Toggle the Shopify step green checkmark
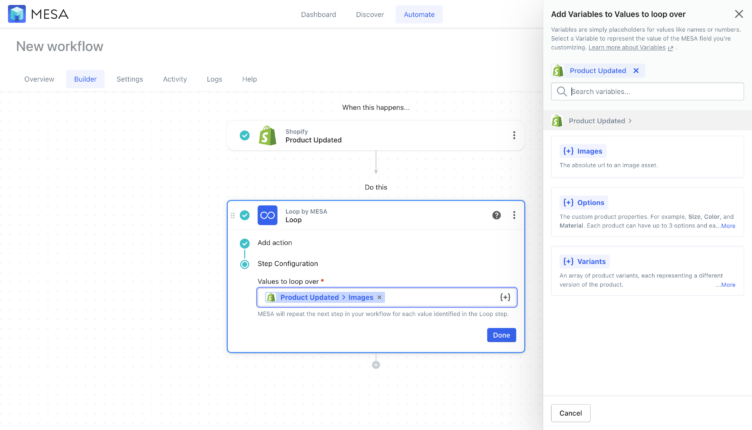The width and height of the screenshot is (752, 430). (245, 135)
